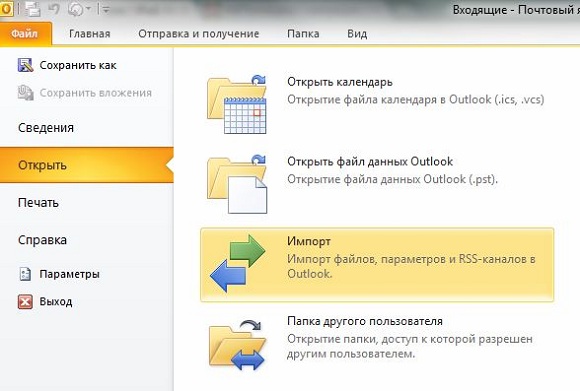The height and width of the screenshot is (391, 580).
Task: Click the Сохранить как floppy icon
Action: coord(25,65)
